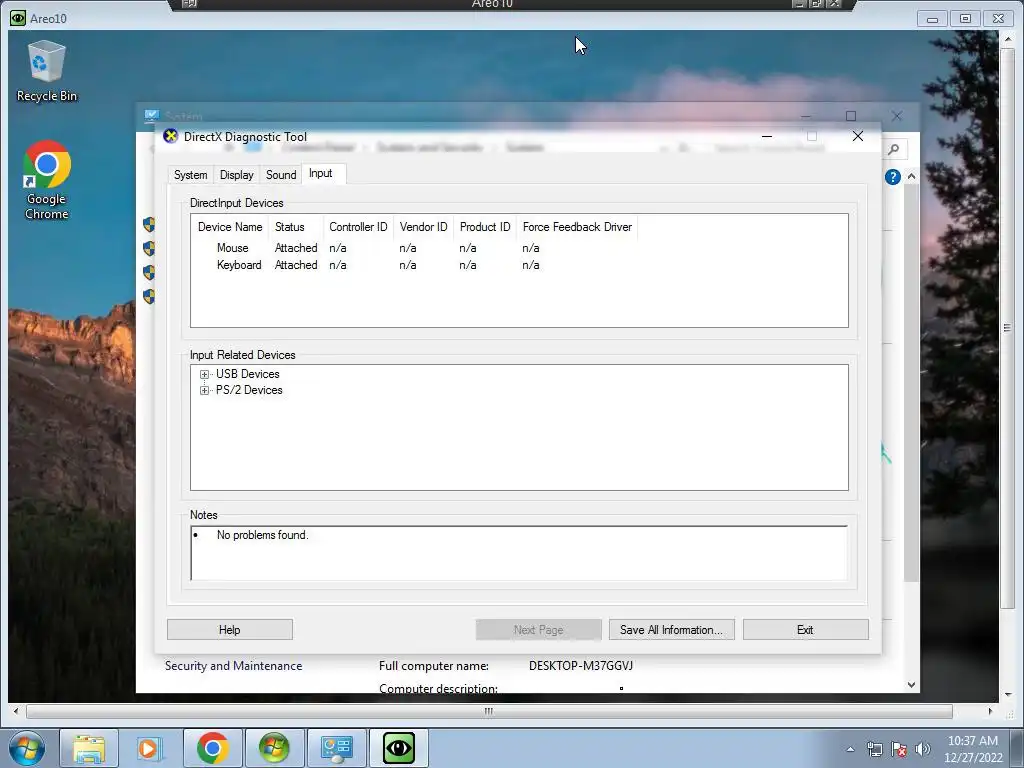The image size is (1024, 768).
Task: Click the Exit button
Action: pos(805,630)
